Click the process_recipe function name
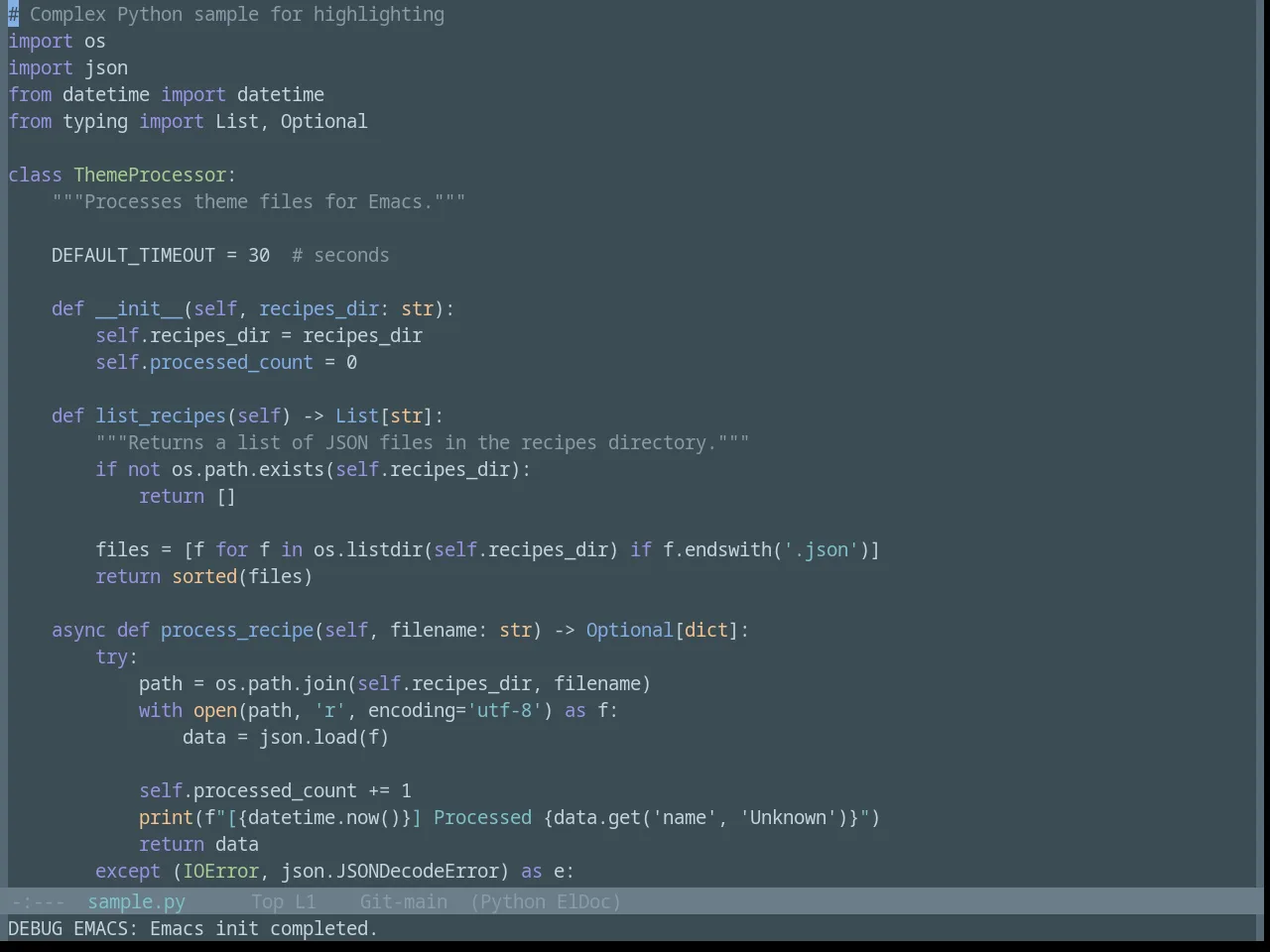Screen dimensions: 1270x952 (237, 630)
